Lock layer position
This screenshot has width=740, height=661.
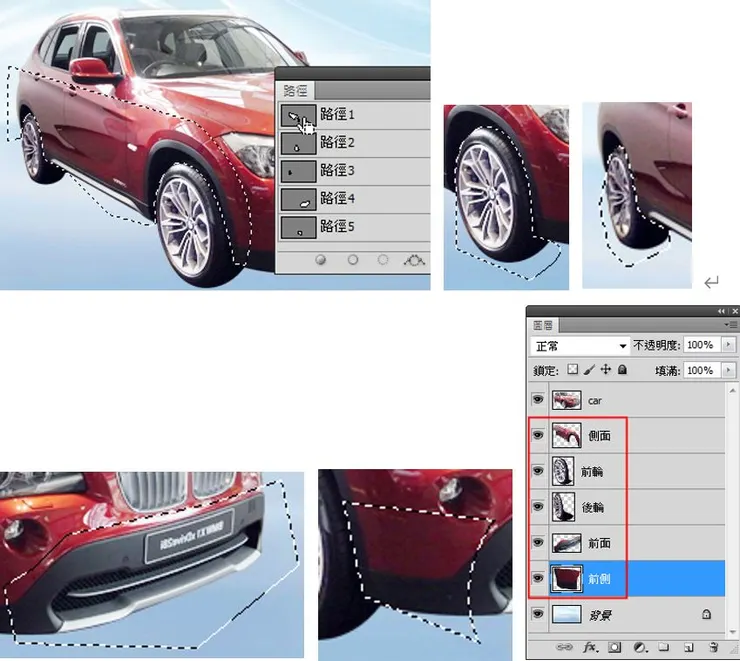605,369
